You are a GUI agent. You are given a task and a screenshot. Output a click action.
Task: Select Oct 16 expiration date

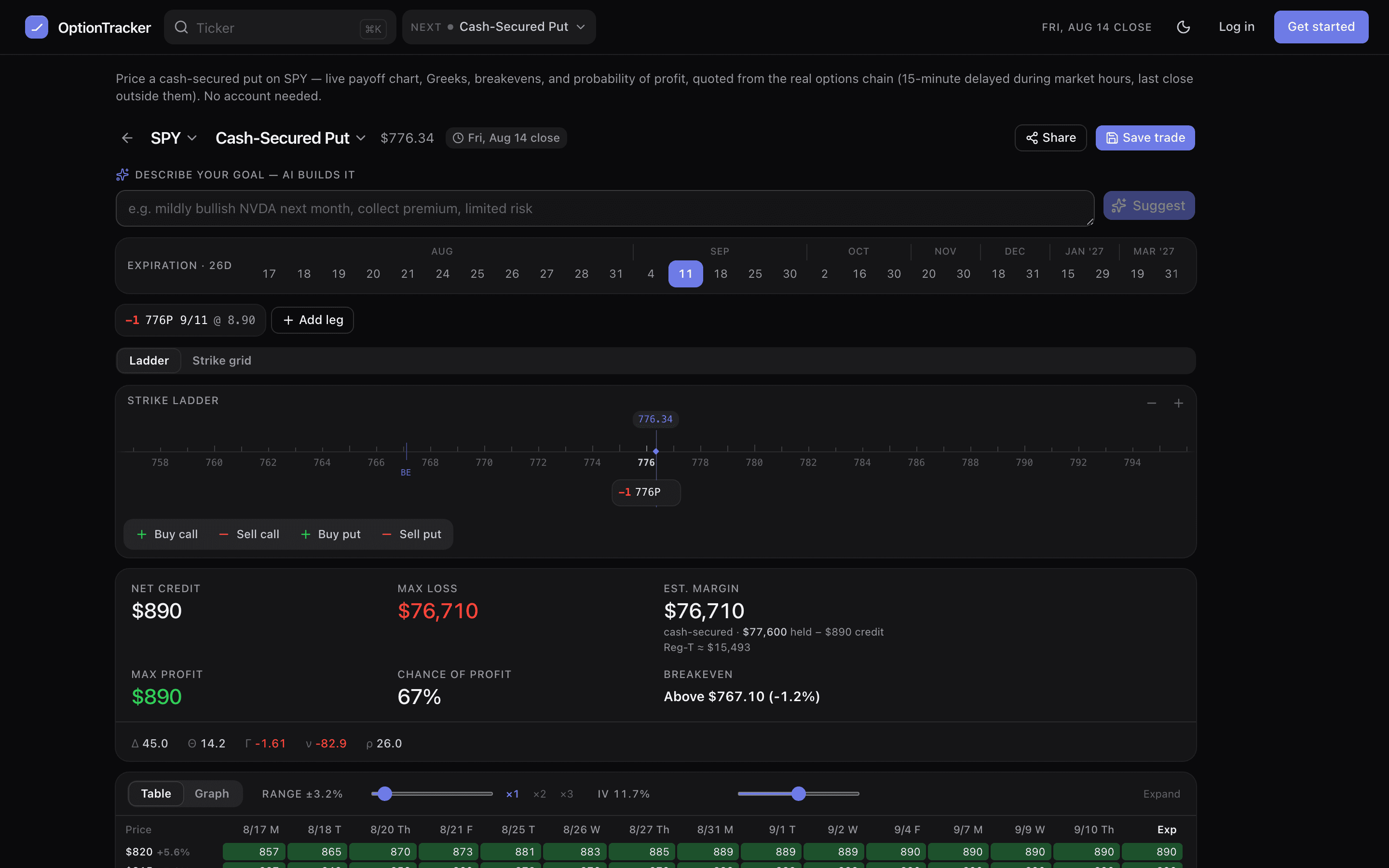859,274
